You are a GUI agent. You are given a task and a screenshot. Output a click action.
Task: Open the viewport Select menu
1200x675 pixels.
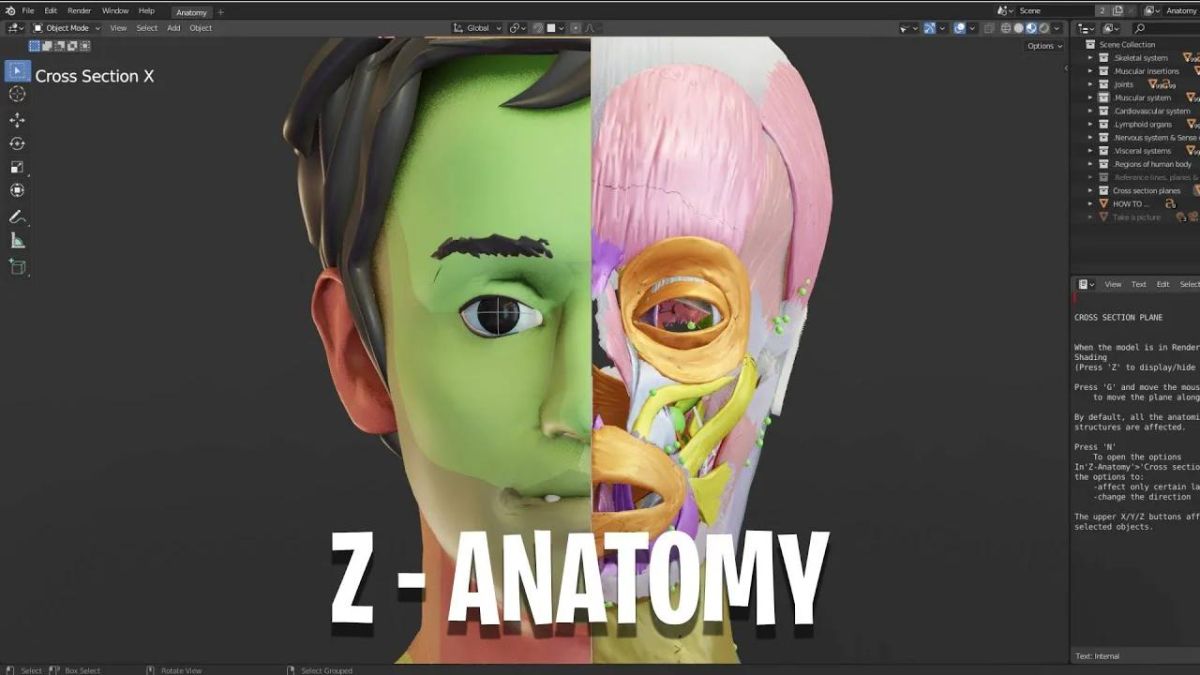[x=147, y=28]
